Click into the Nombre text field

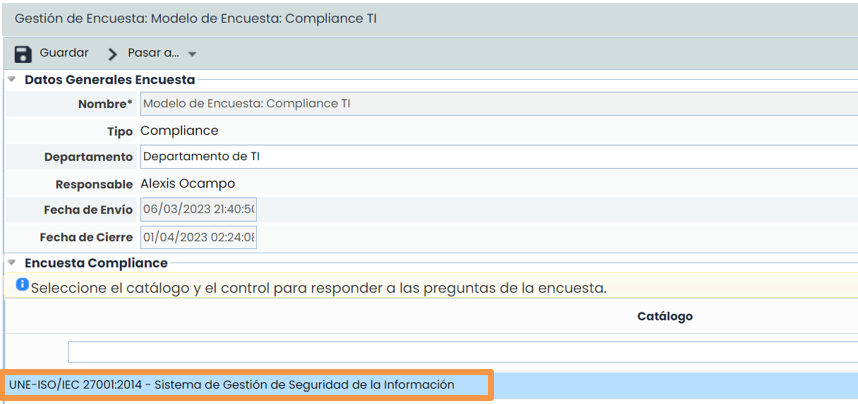pos(497,104)
